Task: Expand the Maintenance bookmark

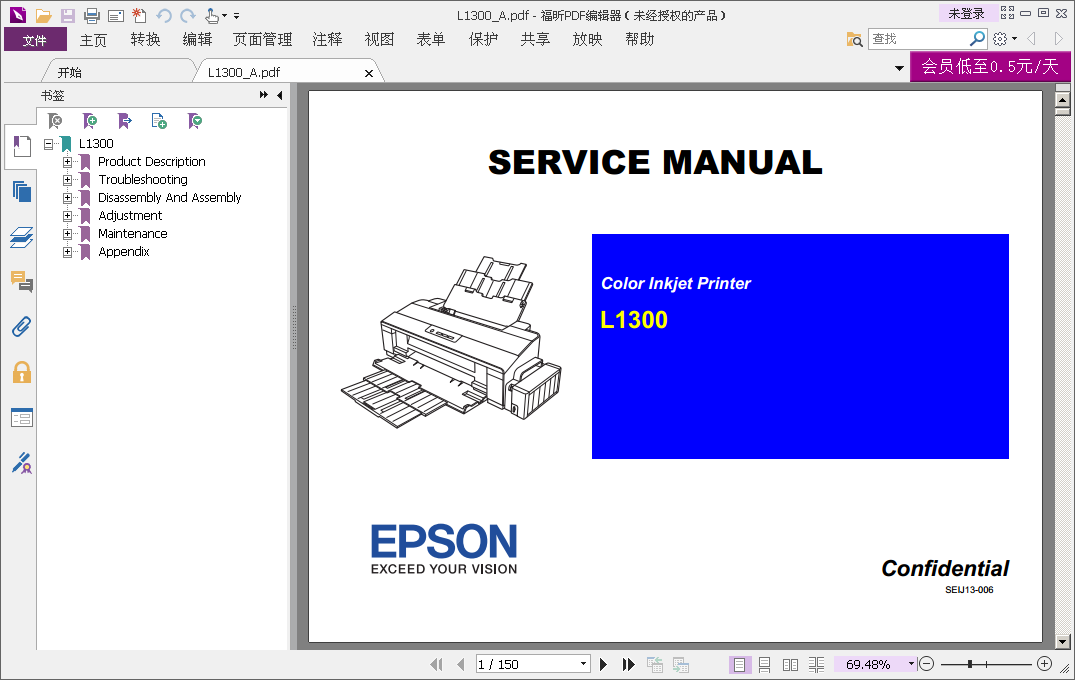Action: 67,234
